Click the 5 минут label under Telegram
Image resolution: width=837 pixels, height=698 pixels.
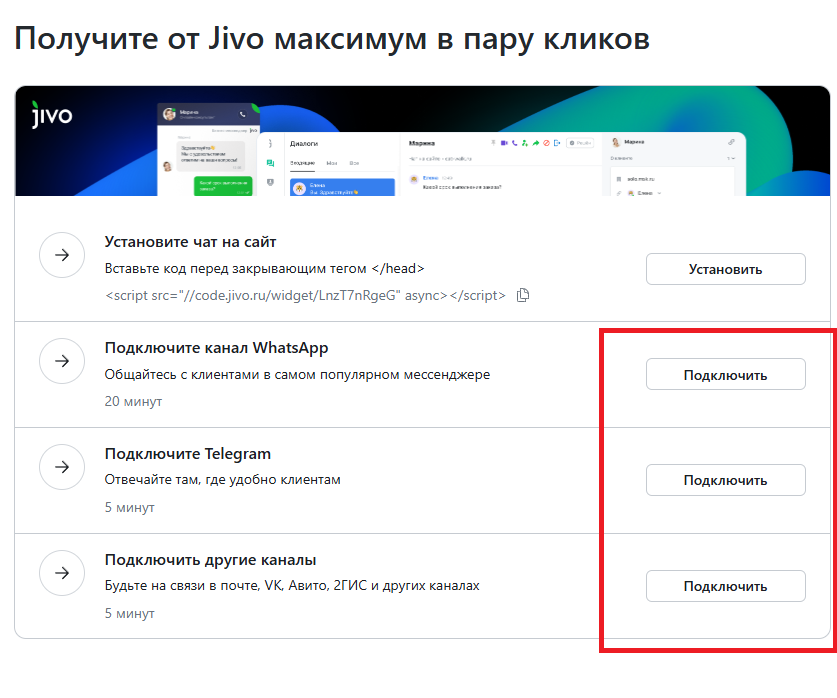click(x=130, y=507)
